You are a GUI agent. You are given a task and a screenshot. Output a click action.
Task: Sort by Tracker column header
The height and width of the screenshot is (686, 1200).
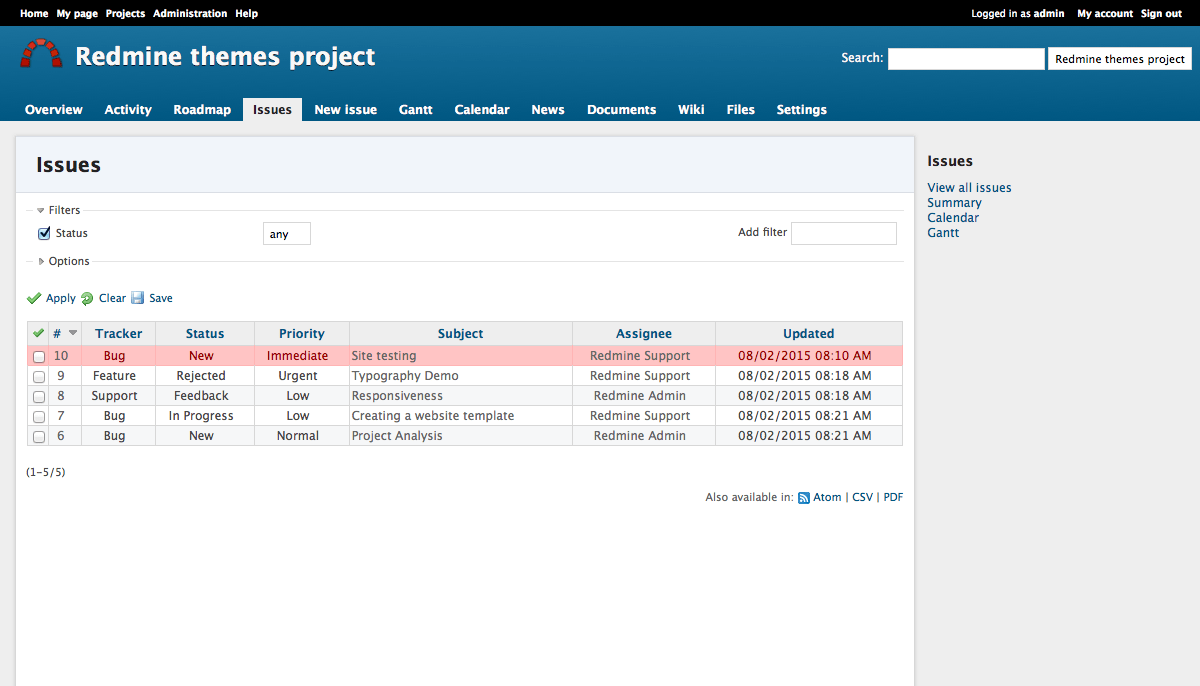pyautogui.click(x=119, y=334)
